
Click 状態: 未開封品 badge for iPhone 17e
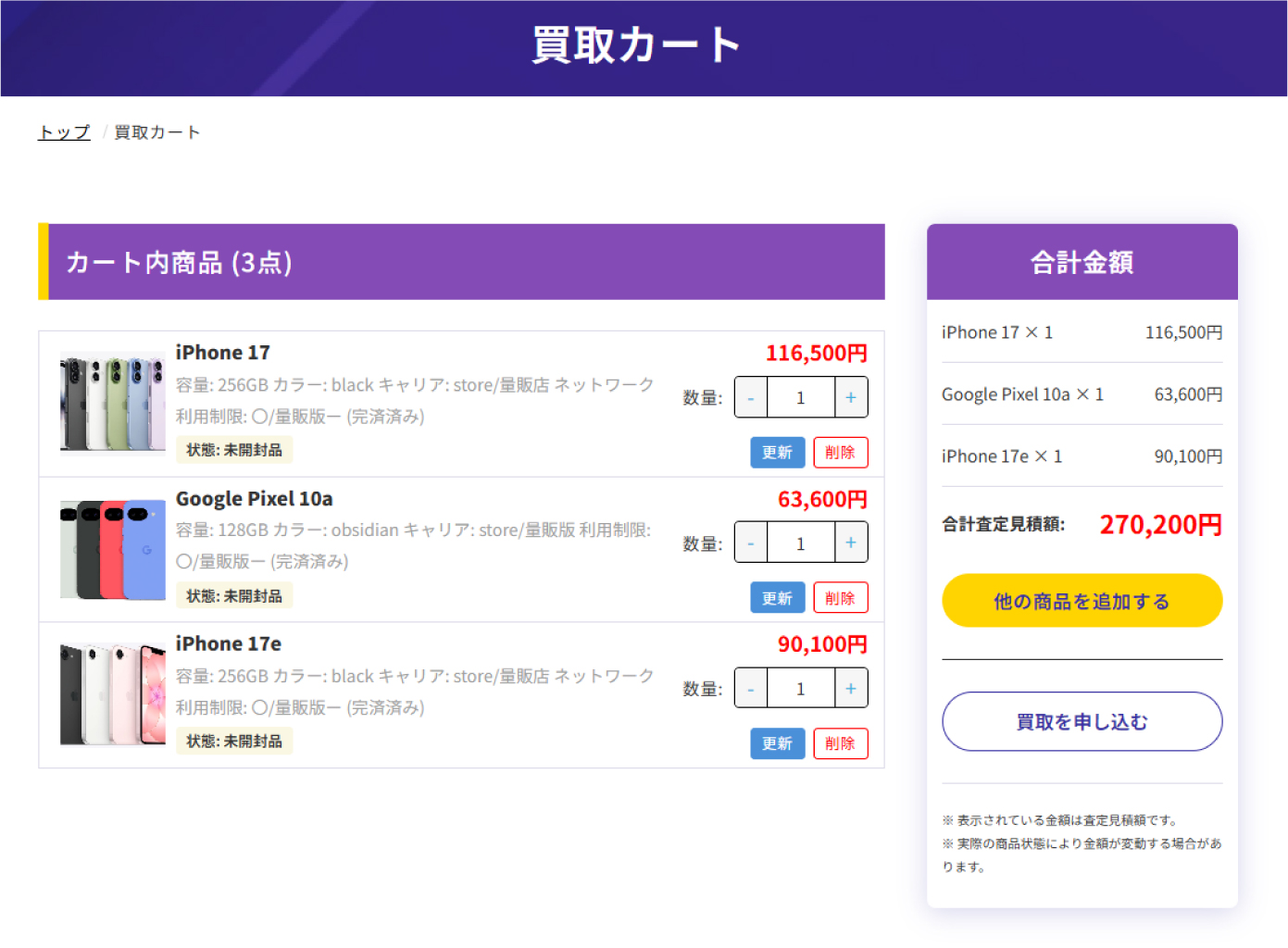pos(234,741)
